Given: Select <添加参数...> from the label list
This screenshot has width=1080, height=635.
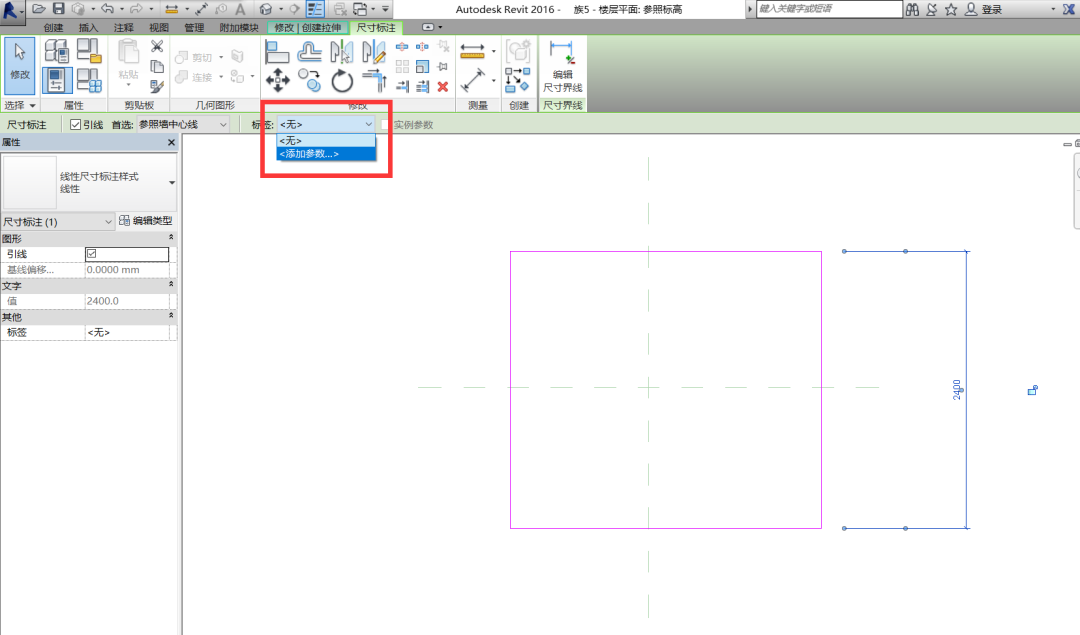Looking at the screenshot, I should [326, 154].
